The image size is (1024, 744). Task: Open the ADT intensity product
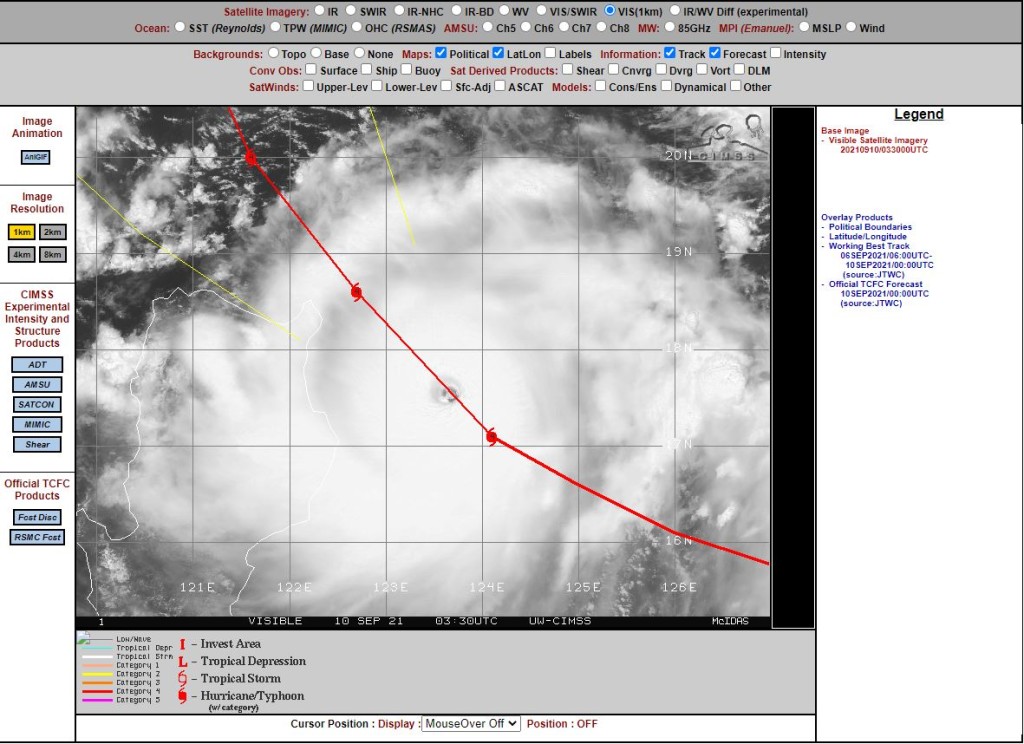[x=37, y=364]
